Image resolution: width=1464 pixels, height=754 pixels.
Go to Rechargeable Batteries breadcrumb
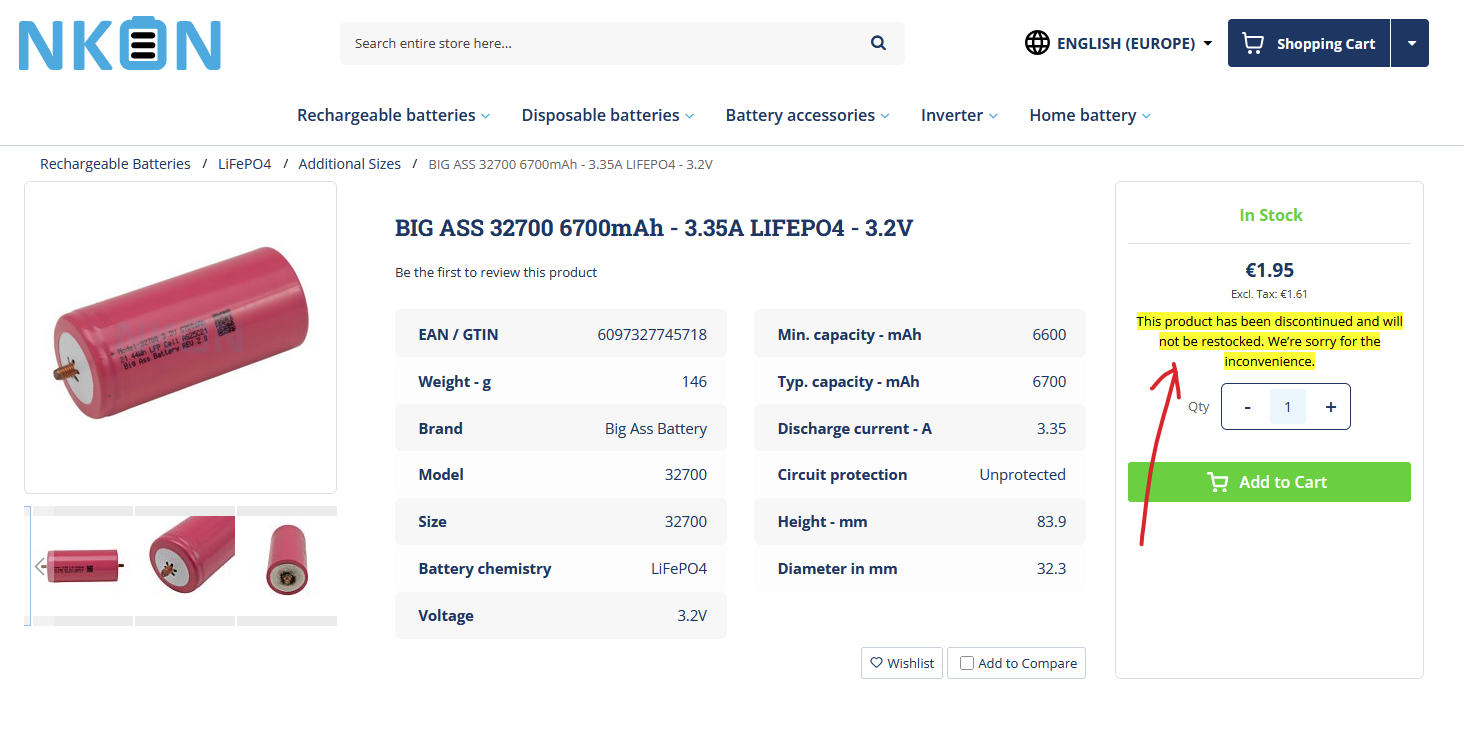point(115,164)
